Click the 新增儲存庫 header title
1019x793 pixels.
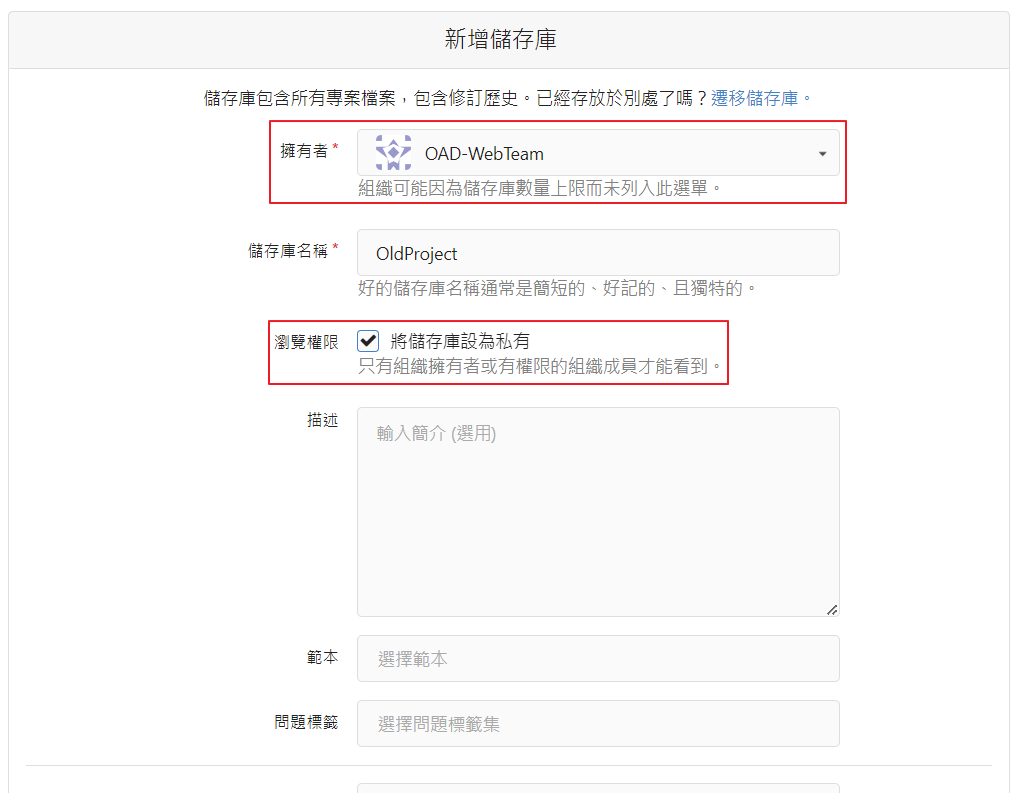tap(500, 40)
